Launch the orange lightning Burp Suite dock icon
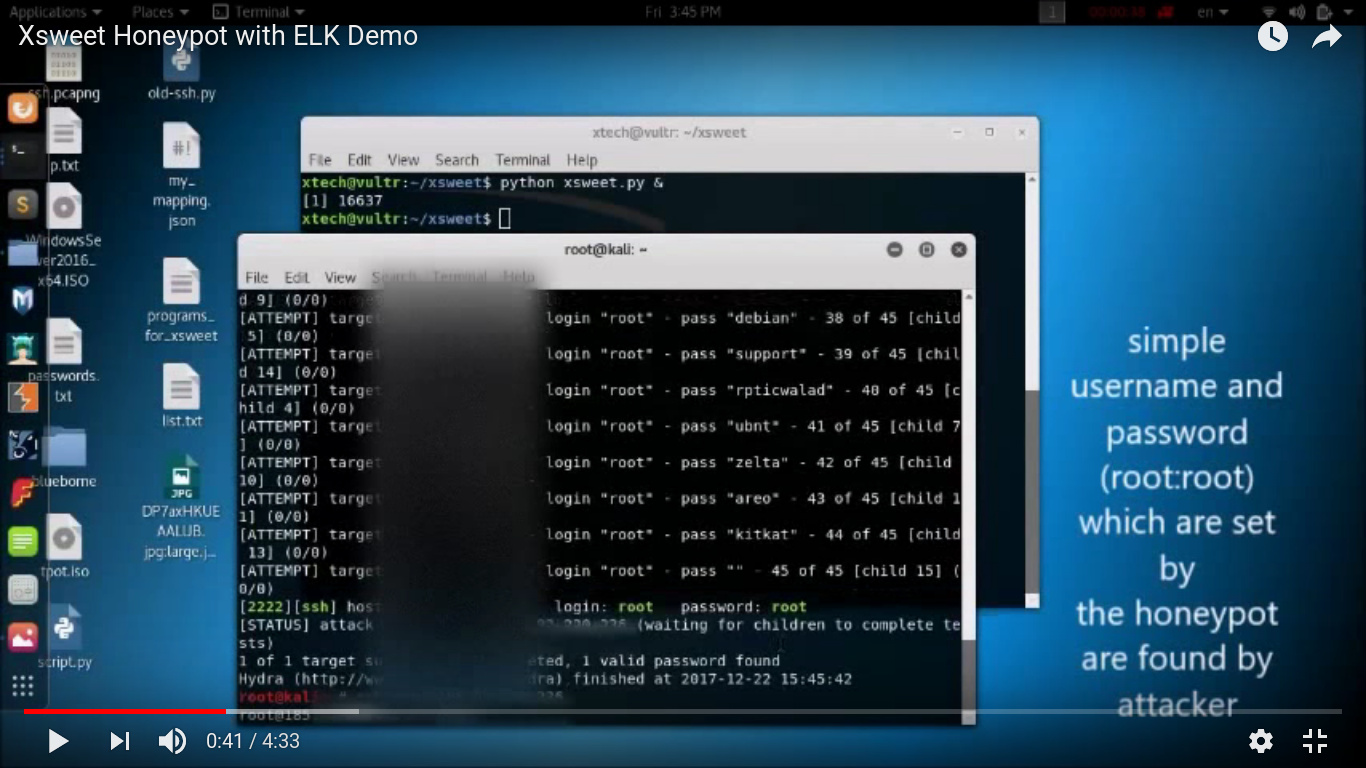Screen dimensions: 1366x768 (x=22, y=397)
